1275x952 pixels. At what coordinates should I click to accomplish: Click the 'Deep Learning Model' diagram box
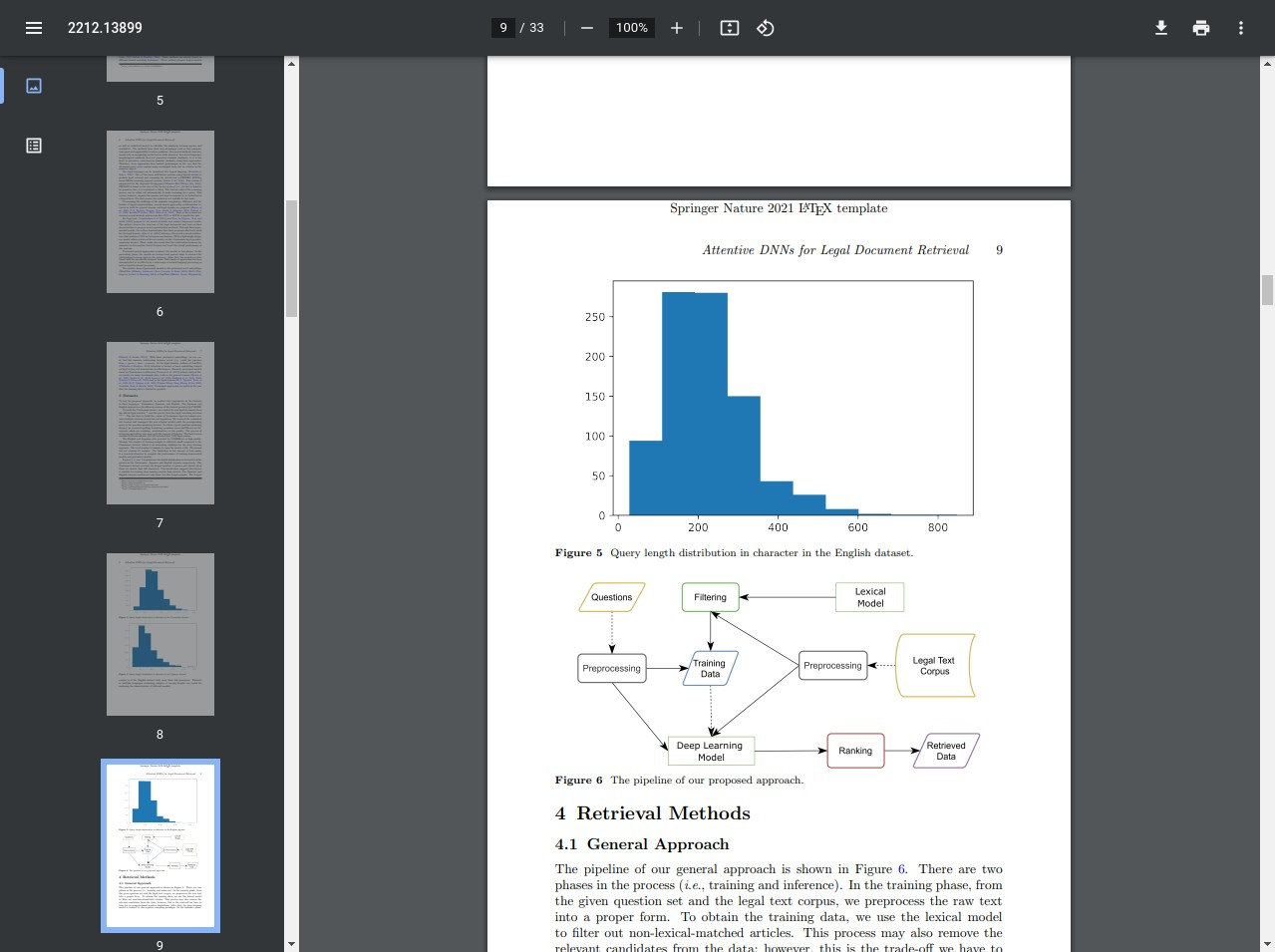(x=711, y=751)
